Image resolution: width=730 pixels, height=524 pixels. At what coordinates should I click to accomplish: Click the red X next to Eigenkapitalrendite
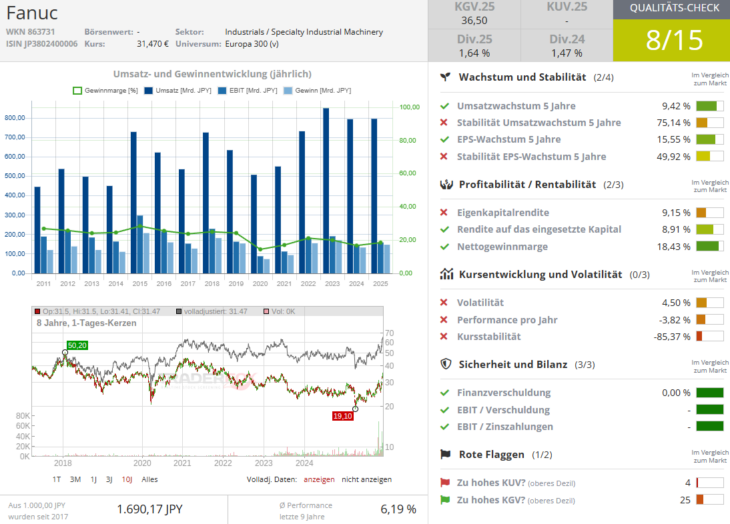tap(444, 212)
